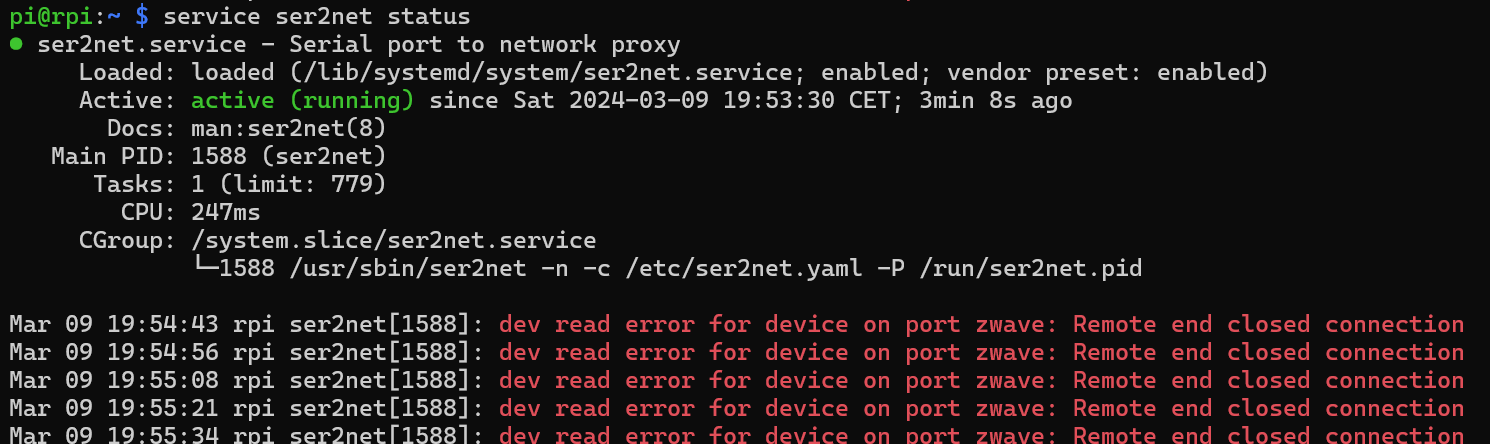This screenshot has height=444, width=1490.
Task: Click the /lib/systemd/system/ser2net.service path
Action: tap(478, 73)
